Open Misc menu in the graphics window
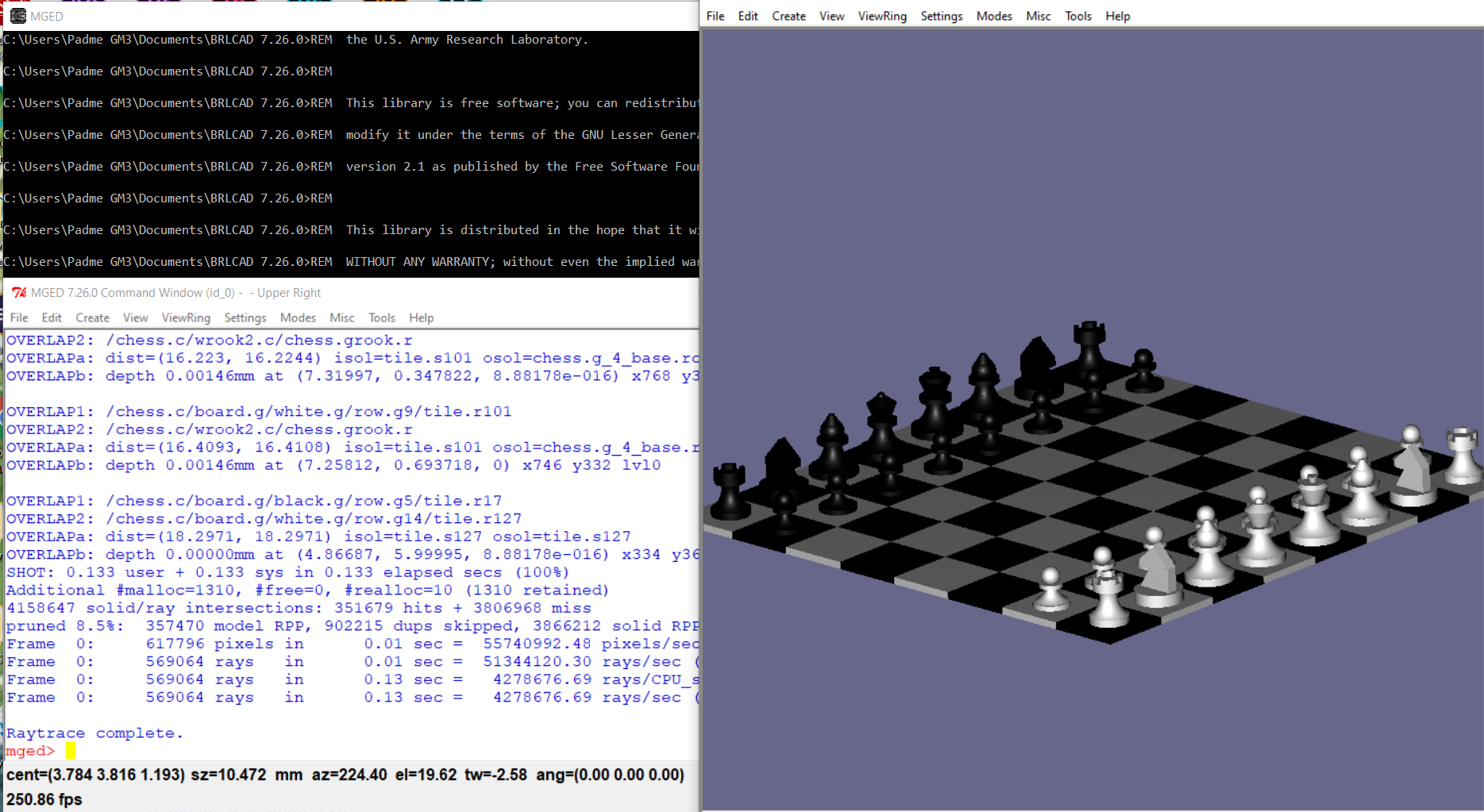This screenshot has height=812, width=1484. (1038, 16)
